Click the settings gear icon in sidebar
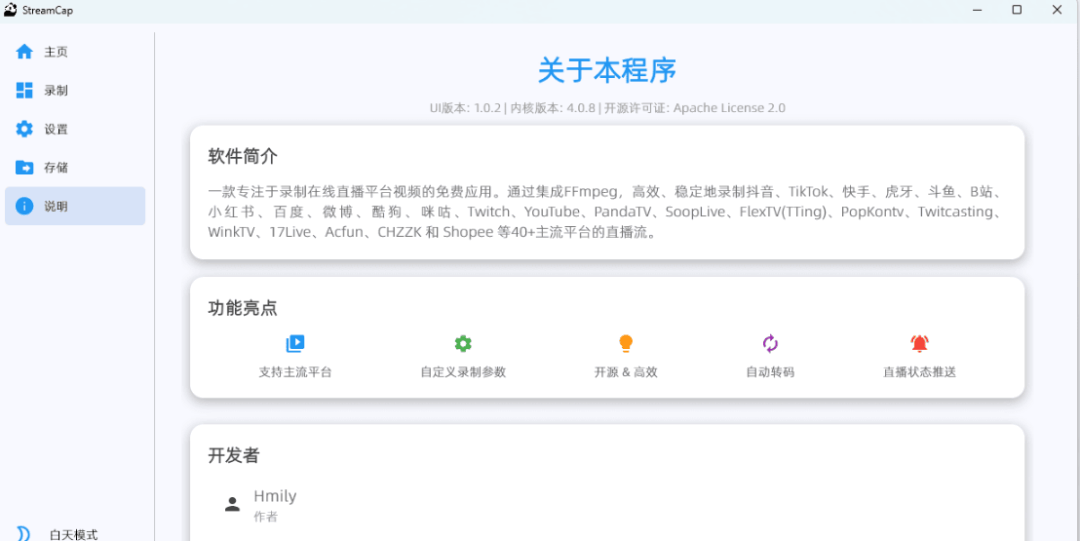This screenshot has width=1080, height=541. [x=25, y=129]
